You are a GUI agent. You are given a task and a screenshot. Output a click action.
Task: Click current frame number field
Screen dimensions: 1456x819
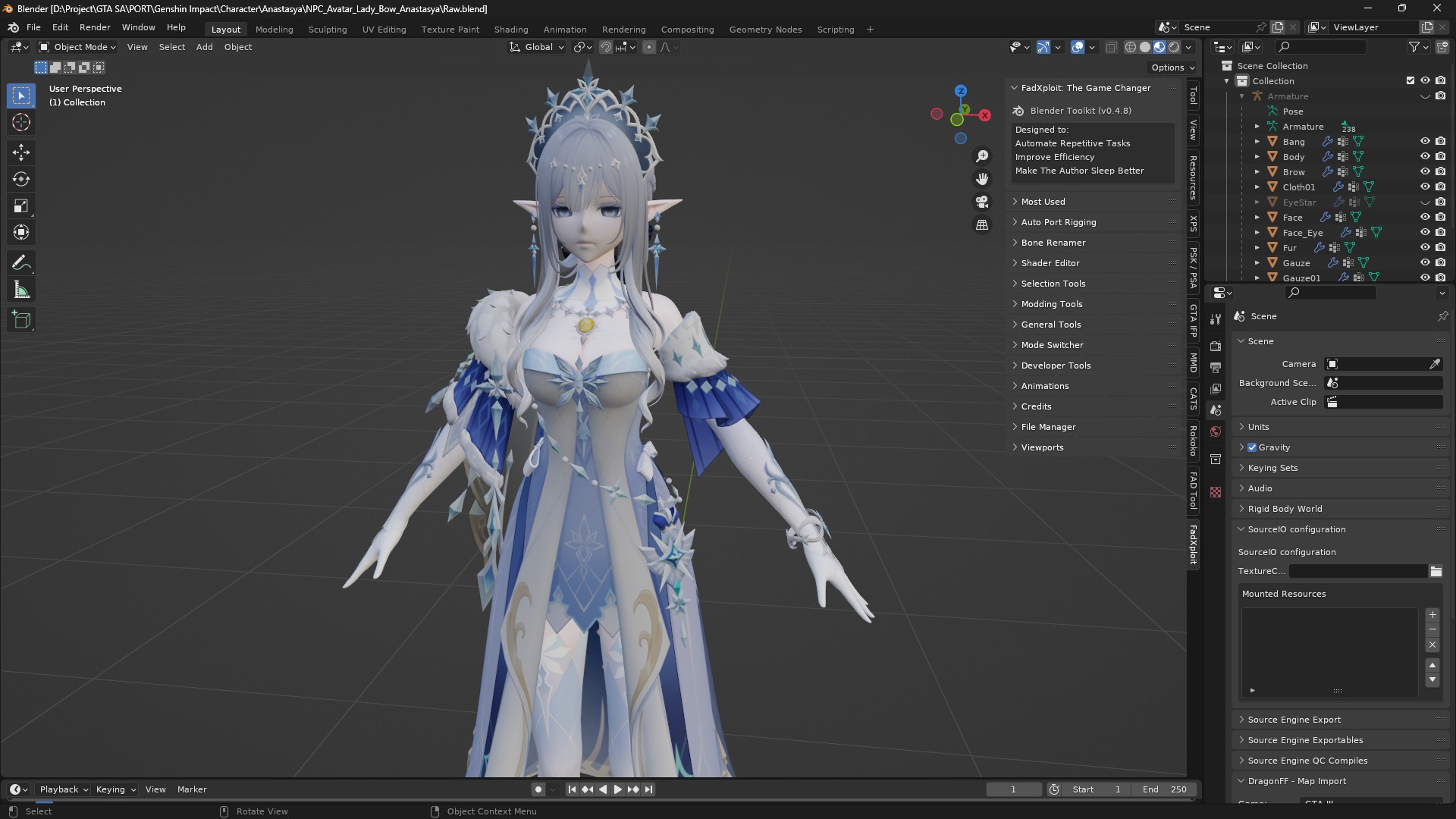coord(1013,789)
